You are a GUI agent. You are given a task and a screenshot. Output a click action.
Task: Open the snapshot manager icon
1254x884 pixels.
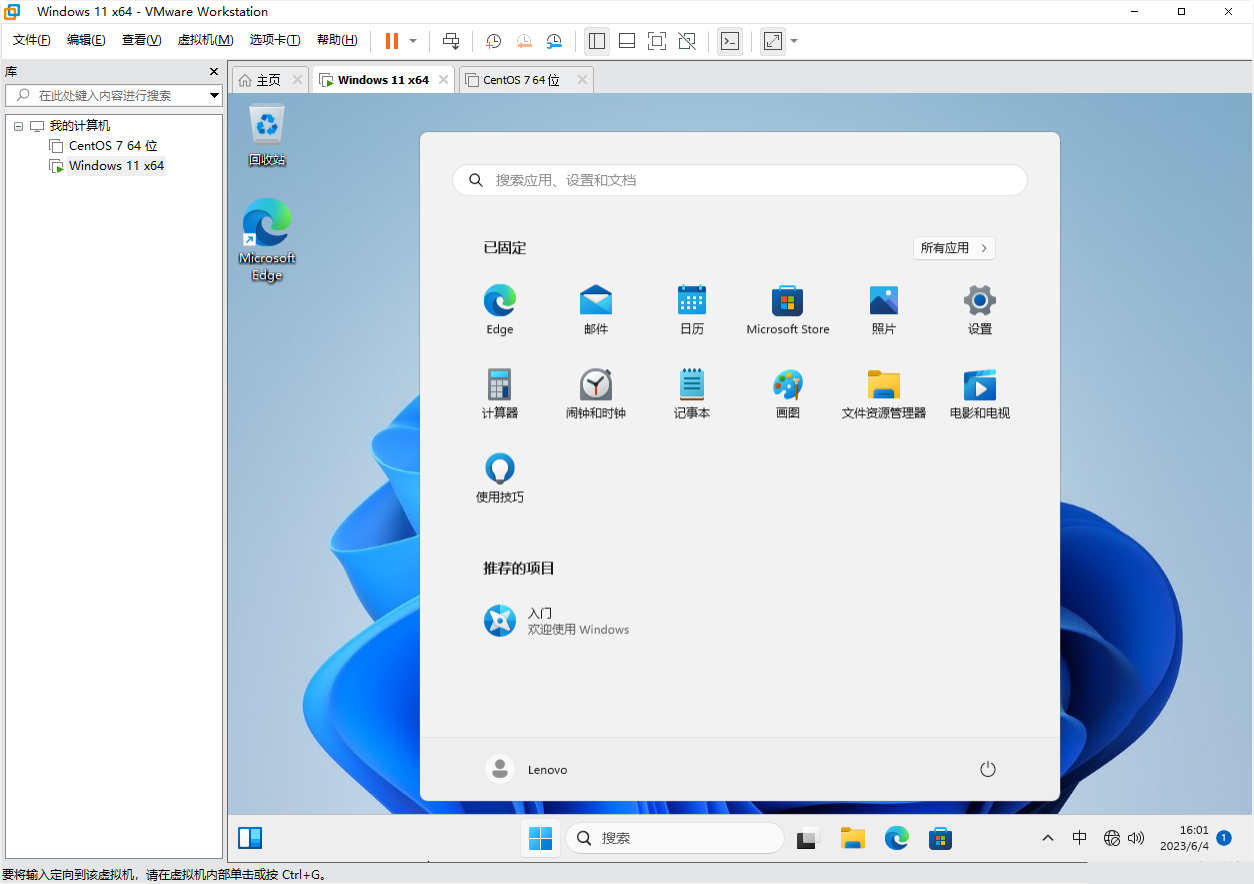click(554, 41)
